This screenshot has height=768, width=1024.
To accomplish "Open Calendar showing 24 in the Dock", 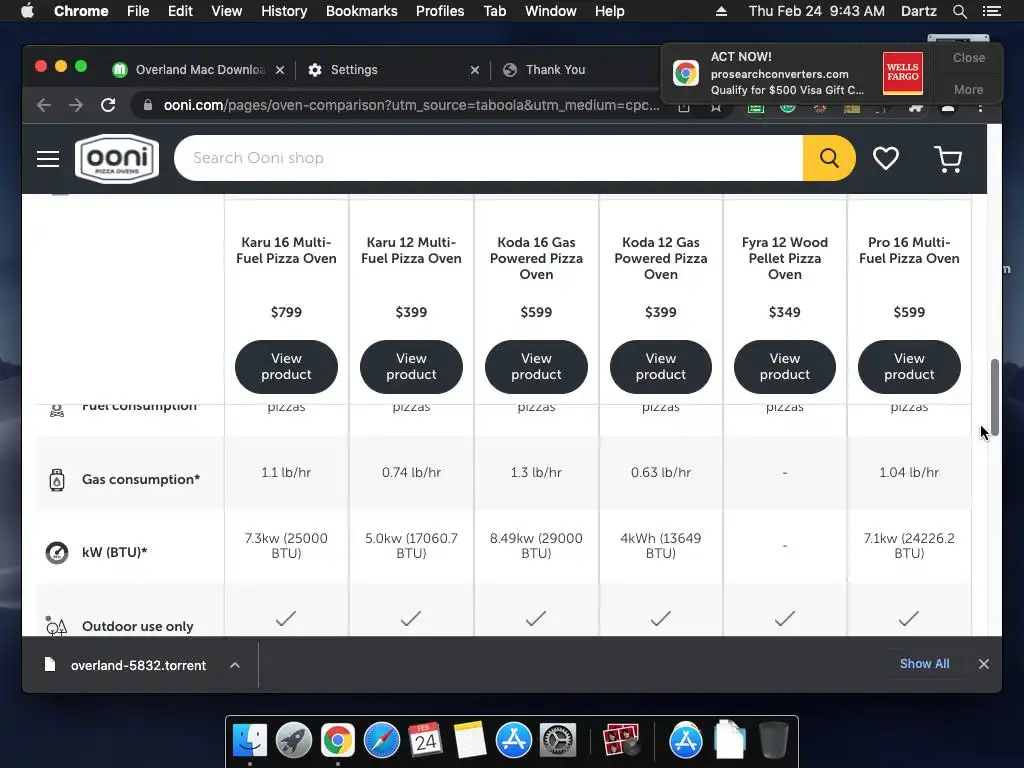I will coord(425,740).
